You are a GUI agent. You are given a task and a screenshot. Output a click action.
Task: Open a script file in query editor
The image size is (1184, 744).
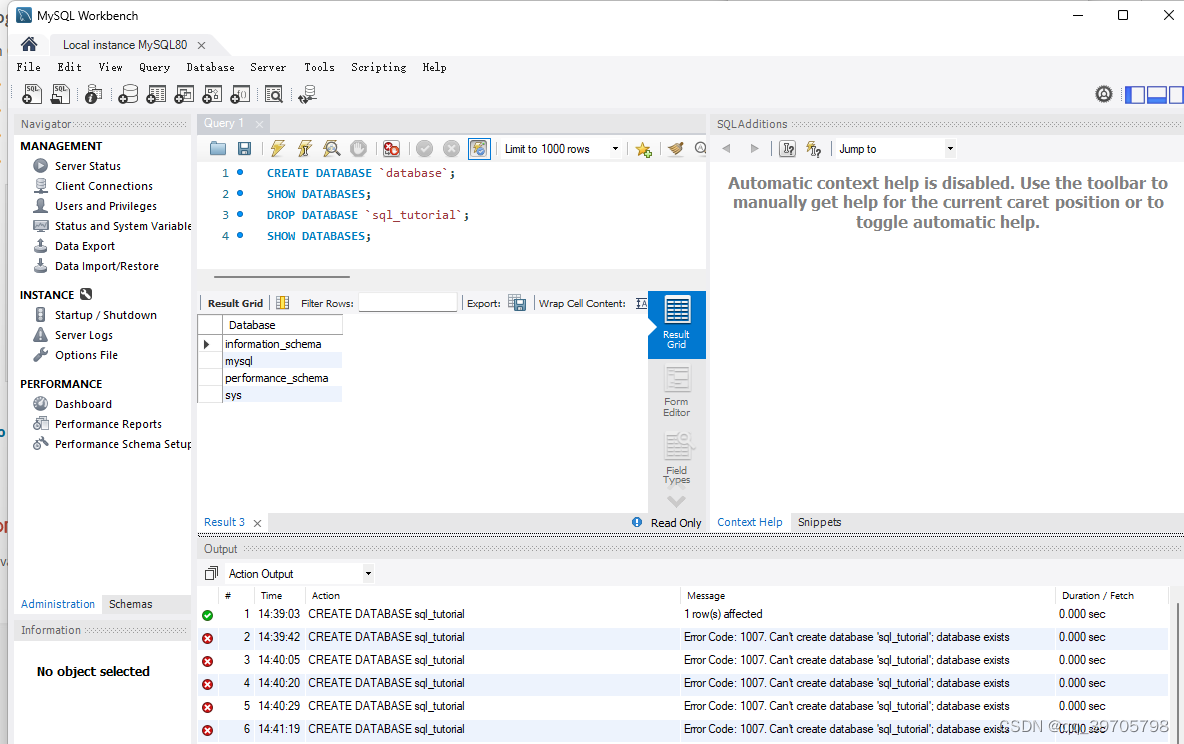(217, 149)
